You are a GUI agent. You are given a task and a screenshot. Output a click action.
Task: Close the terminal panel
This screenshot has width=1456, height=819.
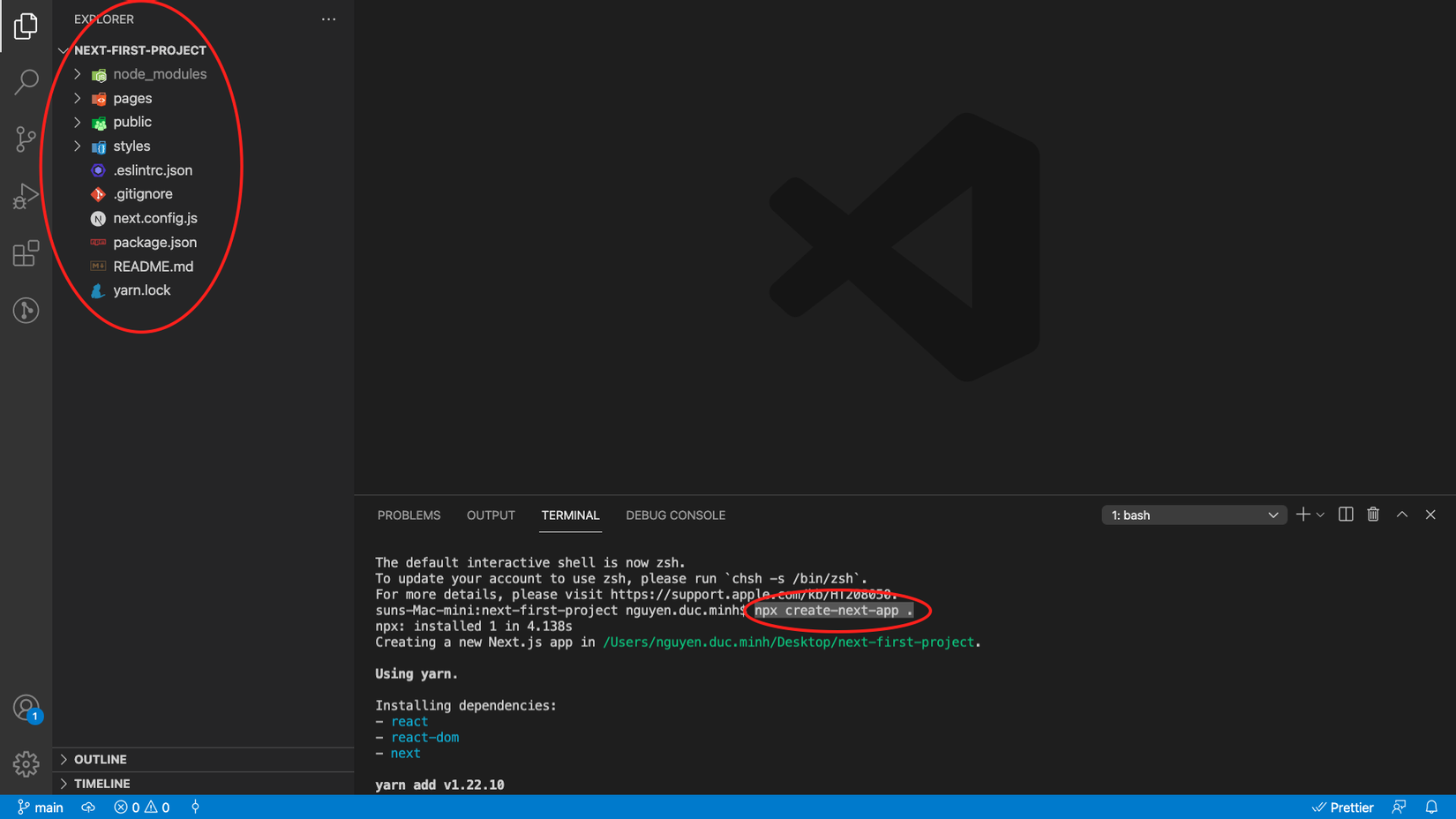click(x=1430, y=515)
